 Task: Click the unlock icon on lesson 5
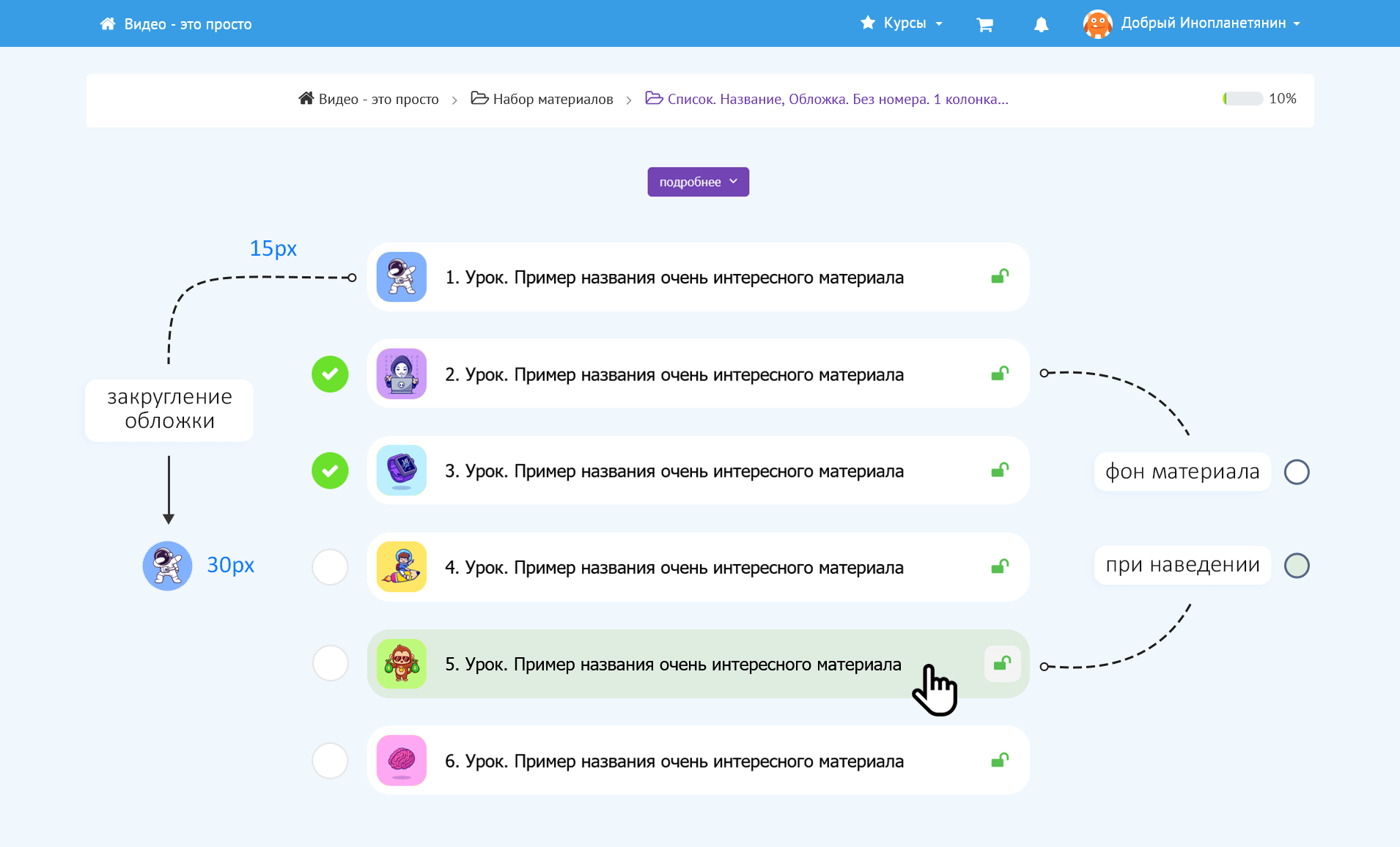pyautogui.click(x=1002, y=664)
